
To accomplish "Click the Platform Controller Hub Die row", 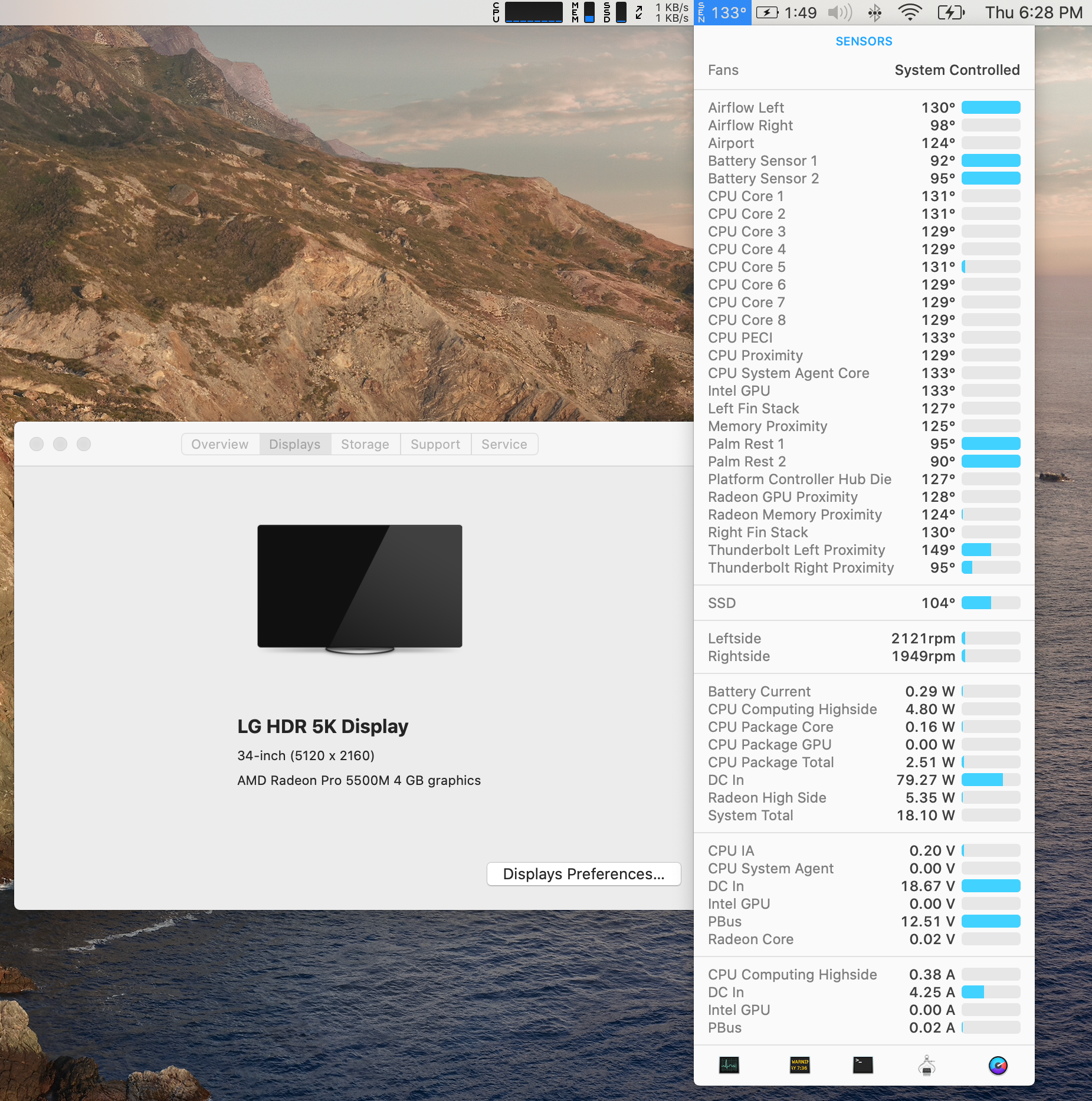I will (x=864, y=479).
